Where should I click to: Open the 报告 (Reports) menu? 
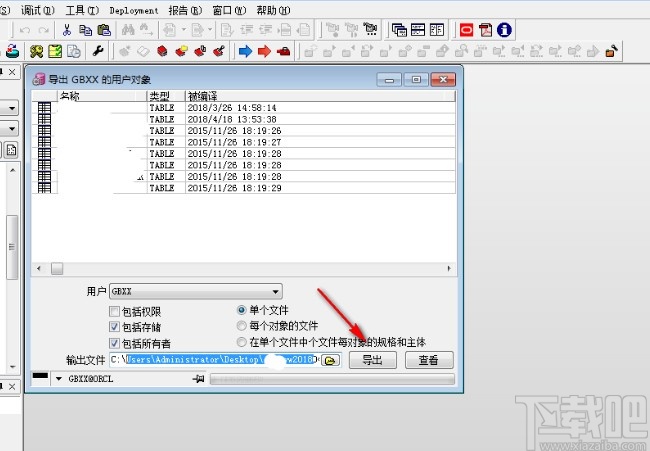click(x=185, y=10)
